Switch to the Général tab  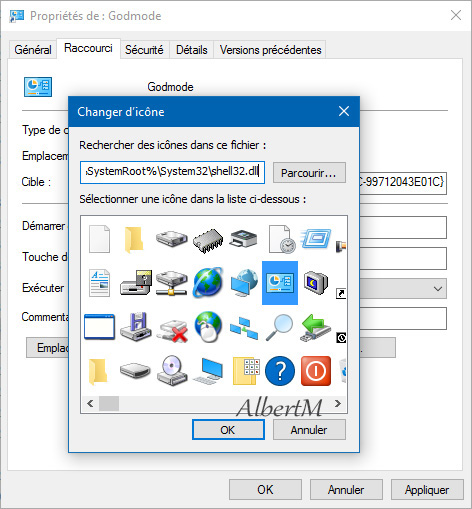click(x=33, y=50)
